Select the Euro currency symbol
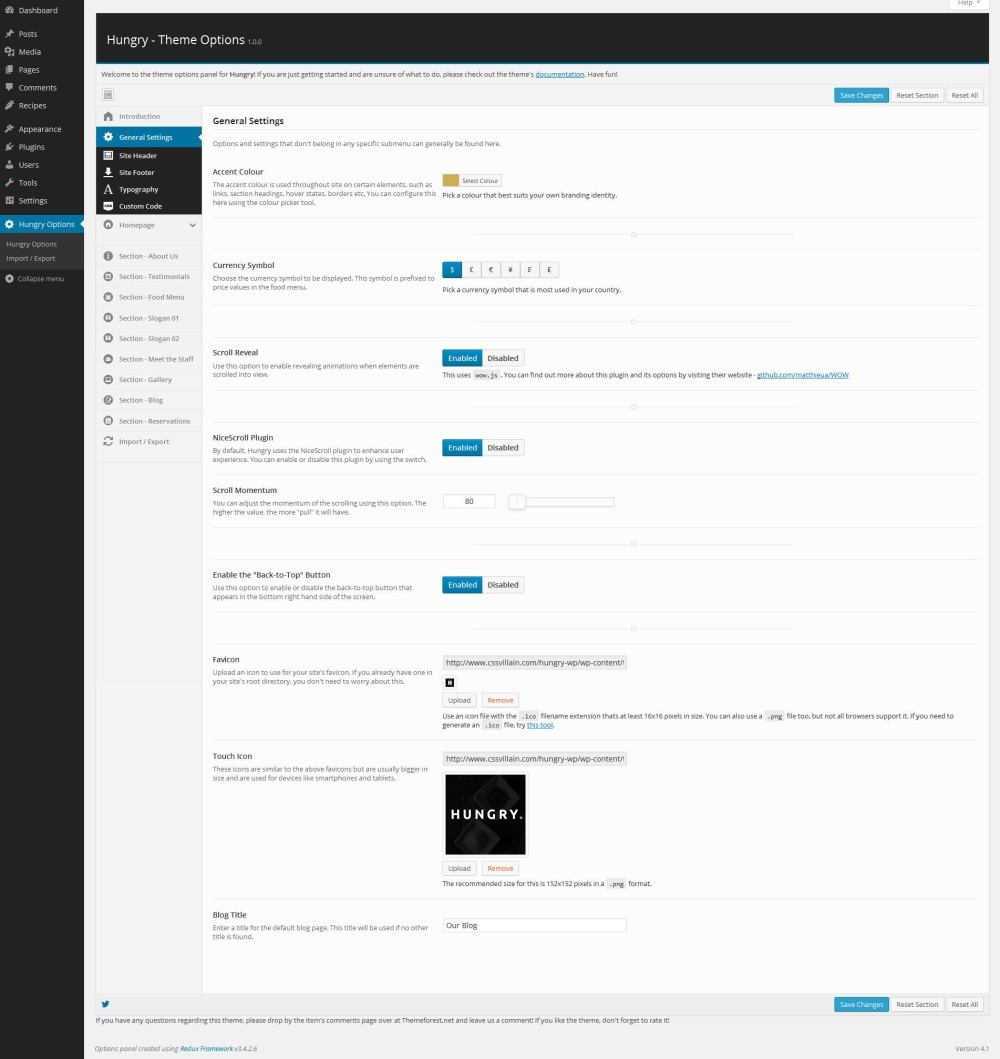Screen dimensions: 1000x1059 [x=490, y=270]
